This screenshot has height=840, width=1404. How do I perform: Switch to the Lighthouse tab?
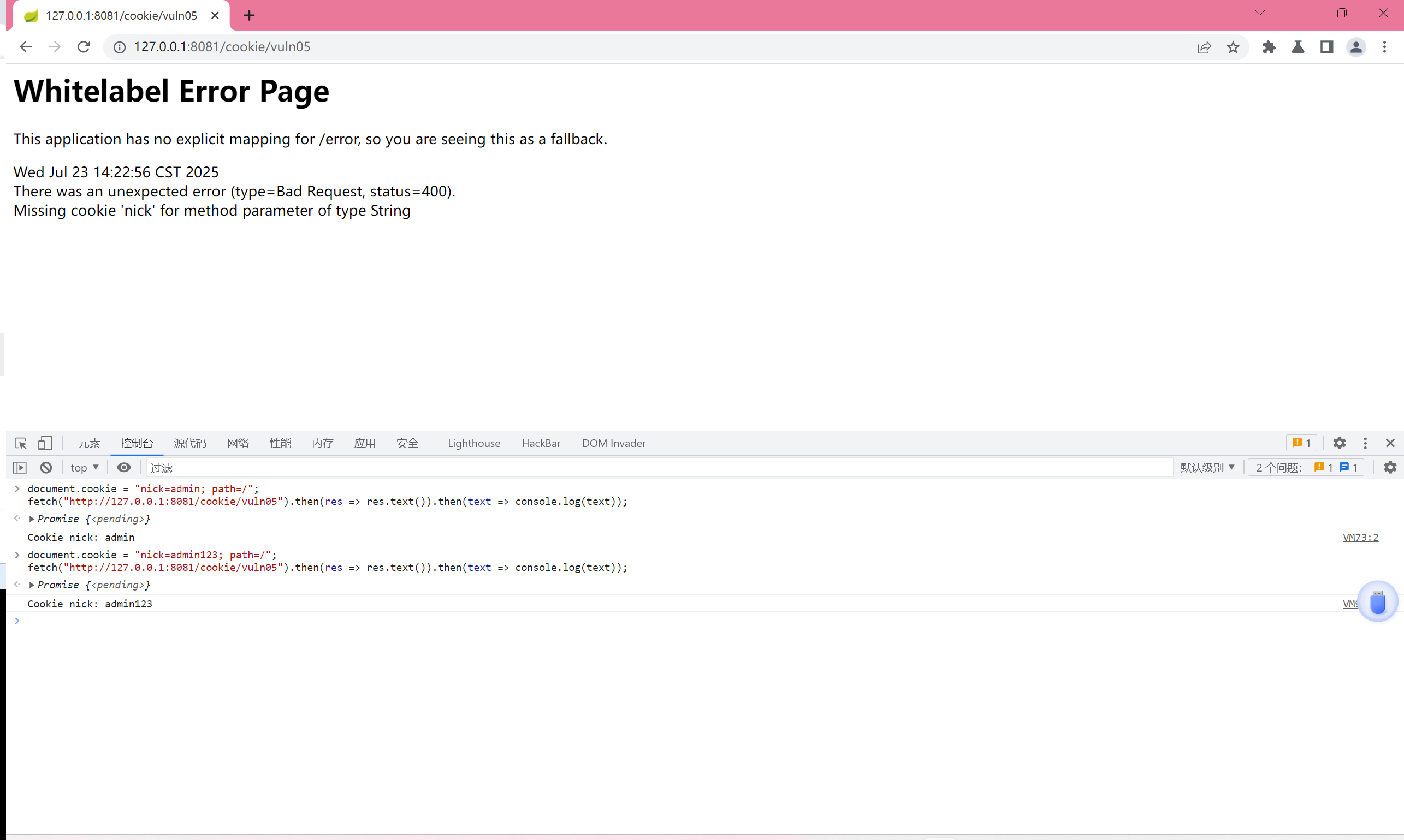click(x=473, y=443)
